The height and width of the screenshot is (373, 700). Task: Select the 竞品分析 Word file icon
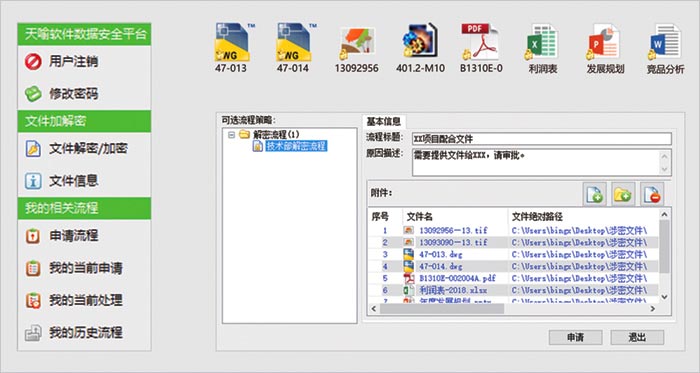[665, 42]
